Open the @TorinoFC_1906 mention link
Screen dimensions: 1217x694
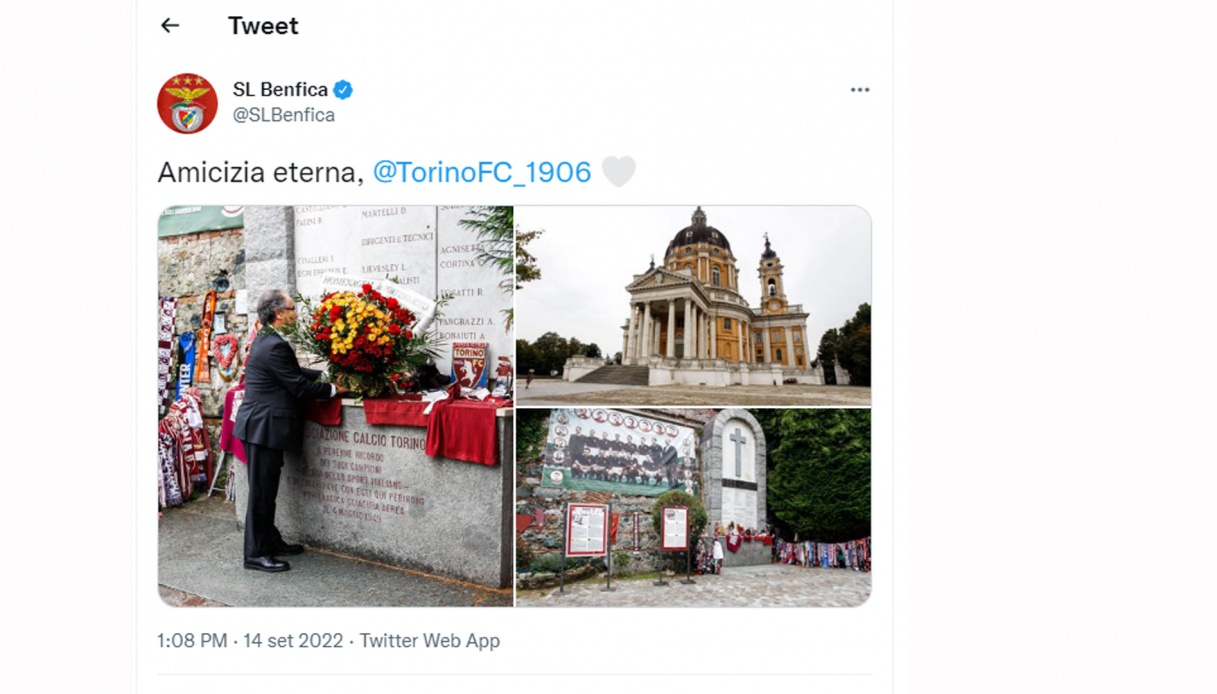pos(482,172)
